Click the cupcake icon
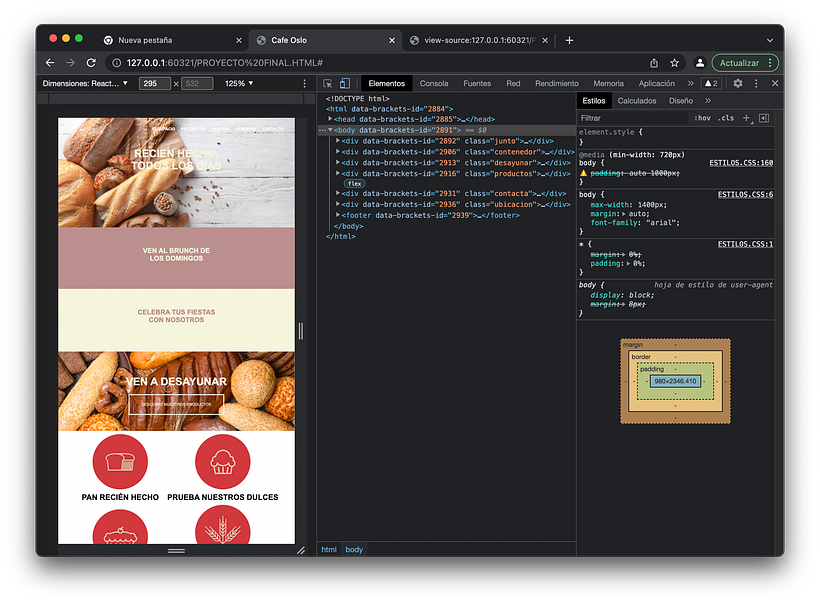The image size is (820, 604). click(x=223, y=462)
